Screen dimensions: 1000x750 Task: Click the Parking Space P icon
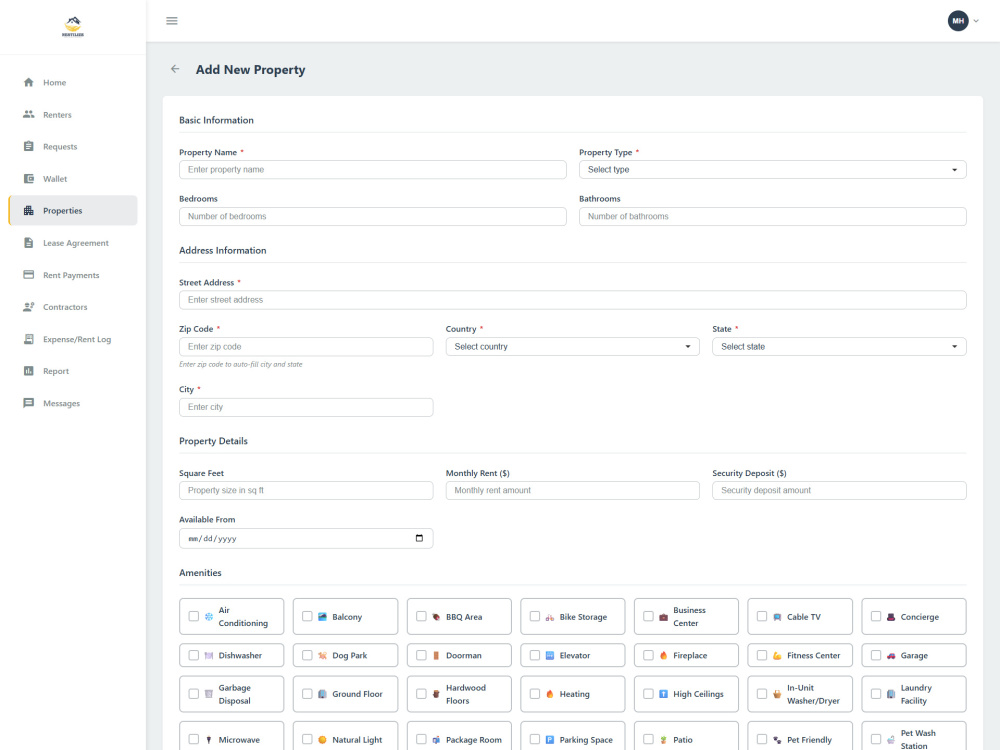point(550,740)
